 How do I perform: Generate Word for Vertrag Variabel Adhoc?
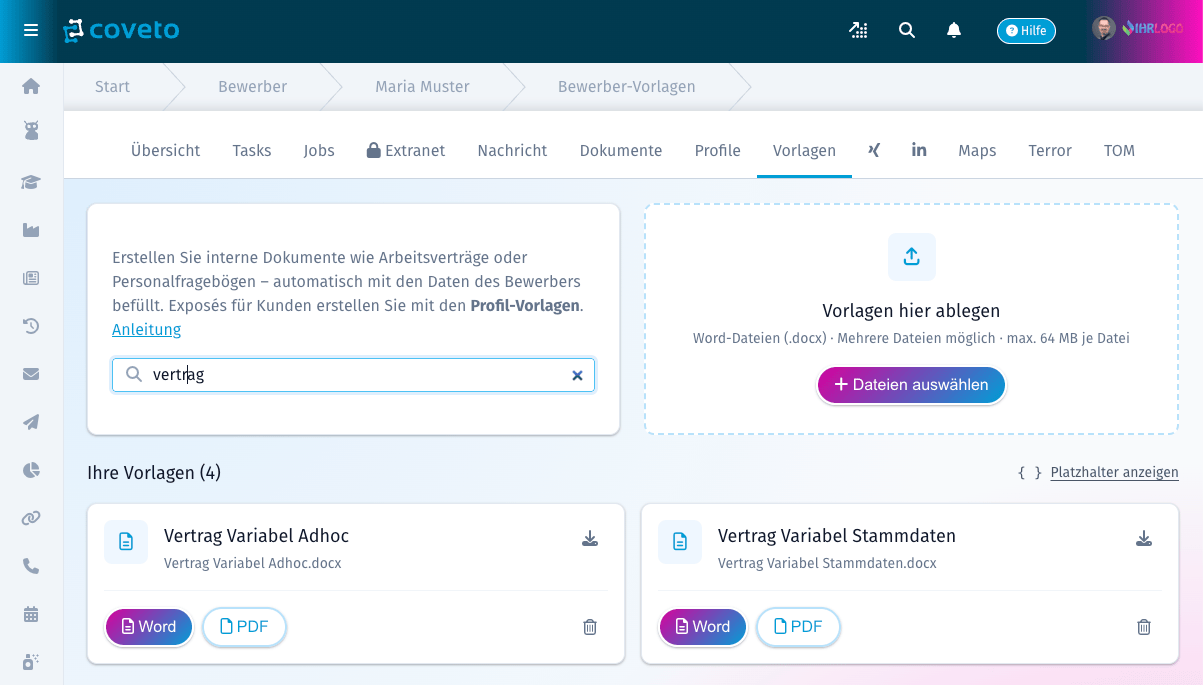149,627
